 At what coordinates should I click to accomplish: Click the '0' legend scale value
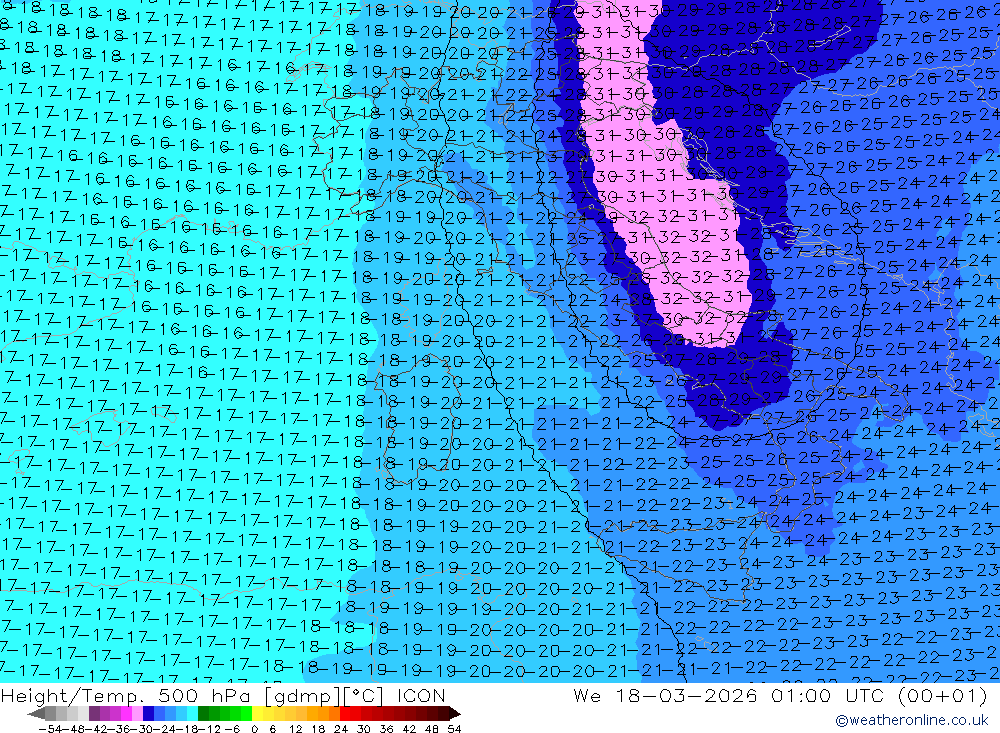pos(254,729)
